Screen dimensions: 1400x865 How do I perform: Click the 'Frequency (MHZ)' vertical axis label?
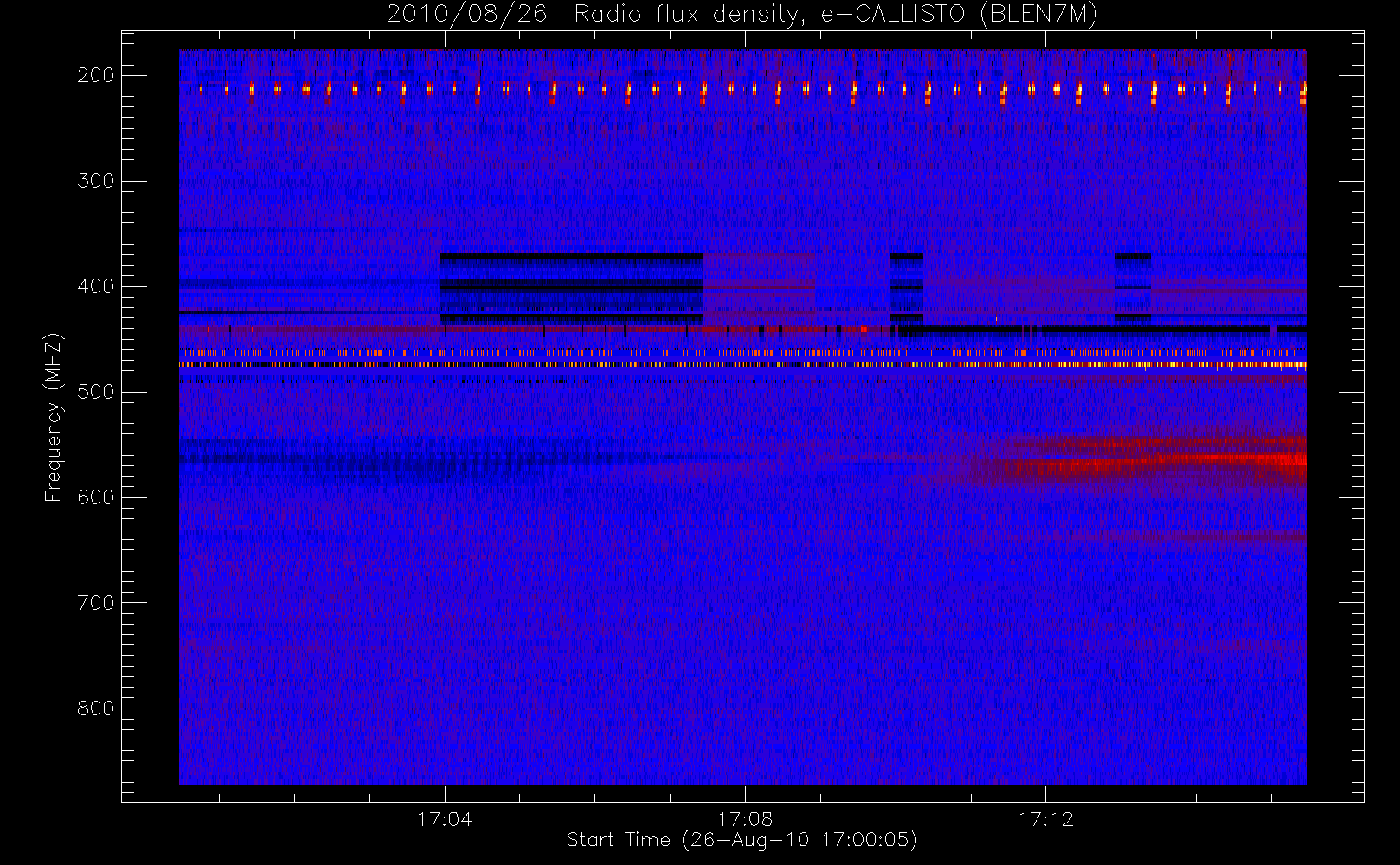click(54, 417)
